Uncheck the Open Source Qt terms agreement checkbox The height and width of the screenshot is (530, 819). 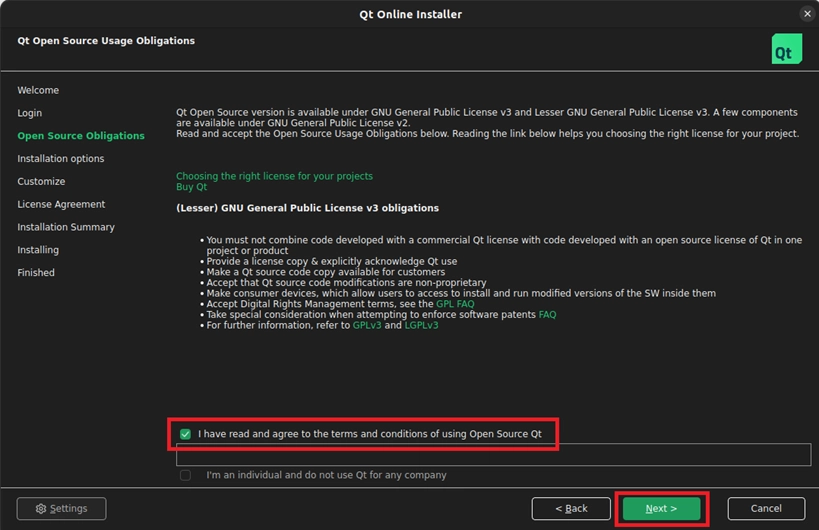click(185, 434)
